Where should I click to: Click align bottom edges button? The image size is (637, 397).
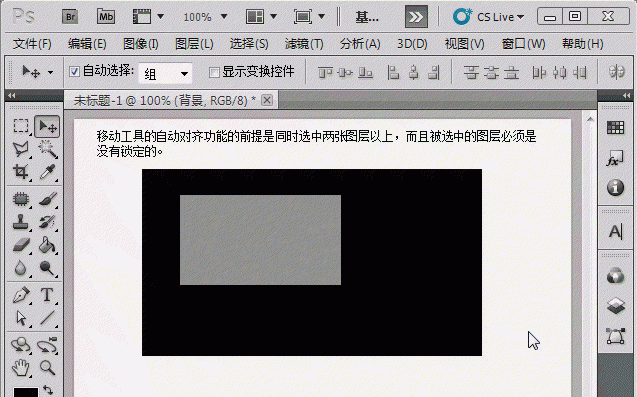[365, 73]
